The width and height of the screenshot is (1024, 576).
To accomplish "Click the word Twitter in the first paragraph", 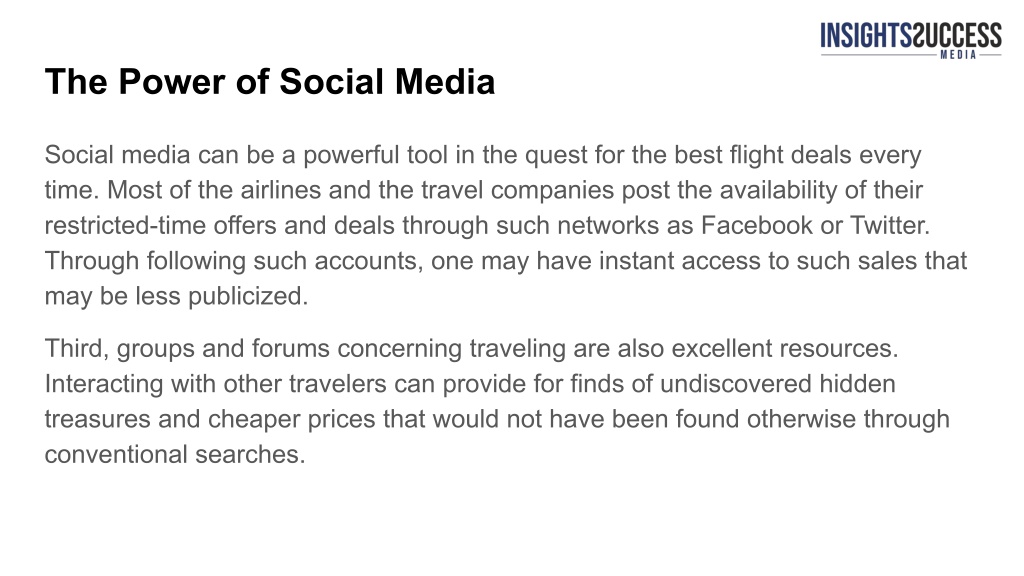I will tap(889, 225).
